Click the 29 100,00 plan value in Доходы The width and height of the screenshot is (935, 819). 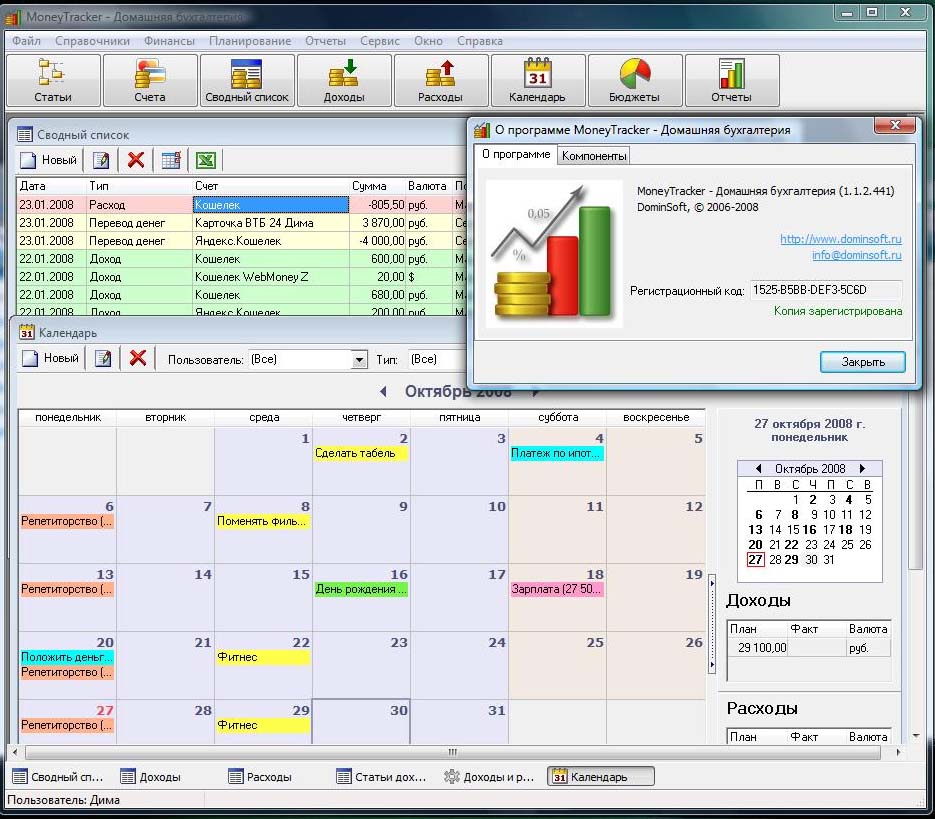(x=758, y=648)
